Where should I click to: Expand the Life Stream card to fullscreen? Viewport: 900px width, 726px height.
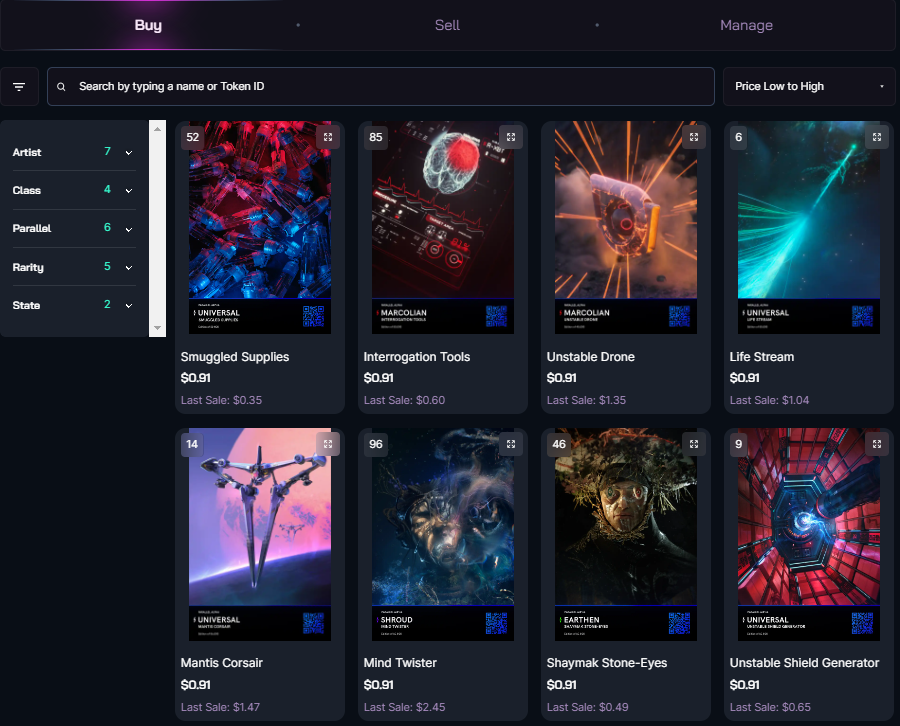877,137
